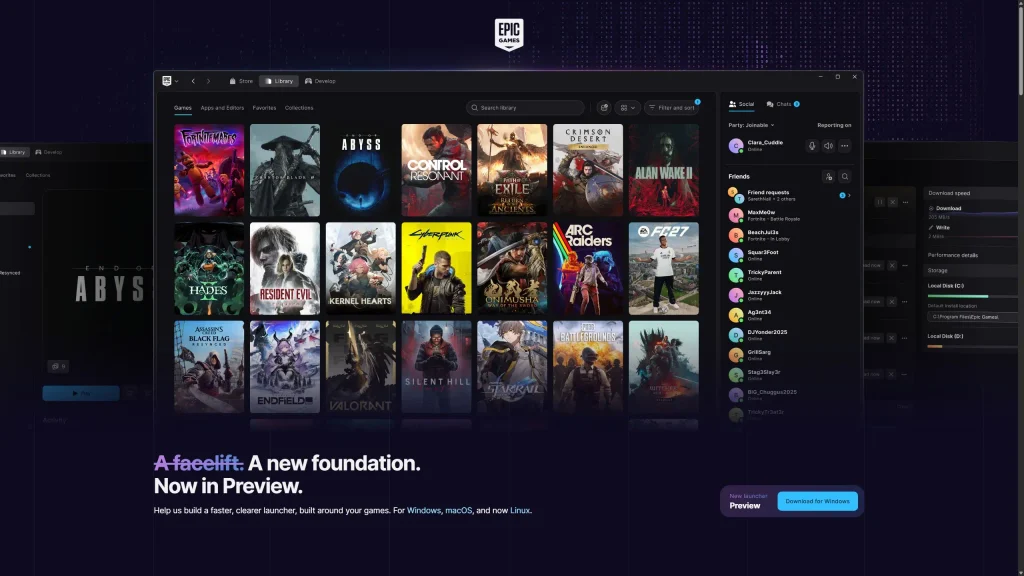Image resolution: width=1024 pixels, height=576 pixels.
Task: Open the End of Abyss game tile
Action: [360, 170]
